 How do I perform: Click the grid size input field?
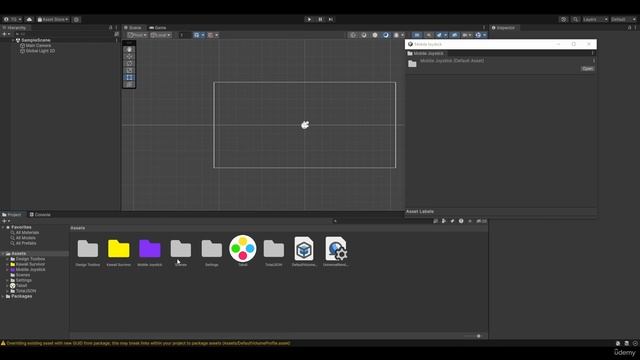pyautogui.click(x=184, y=35)
